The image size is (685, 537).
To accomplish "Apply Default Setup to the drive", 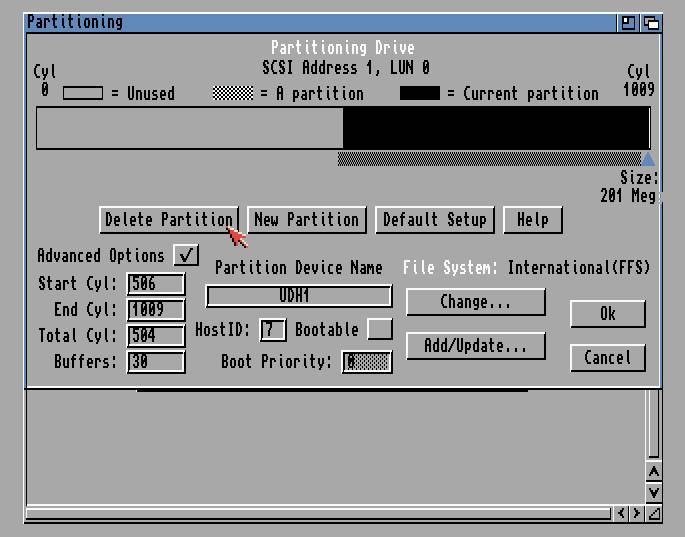I will point(434,220).
